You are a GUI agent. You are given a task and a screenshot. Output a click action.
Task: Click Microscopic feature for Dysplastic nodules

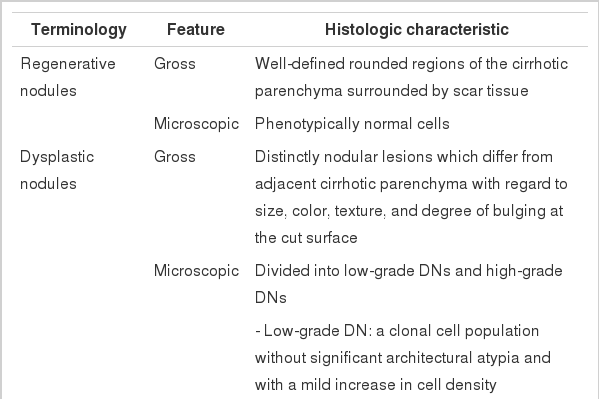click(196, 271)
